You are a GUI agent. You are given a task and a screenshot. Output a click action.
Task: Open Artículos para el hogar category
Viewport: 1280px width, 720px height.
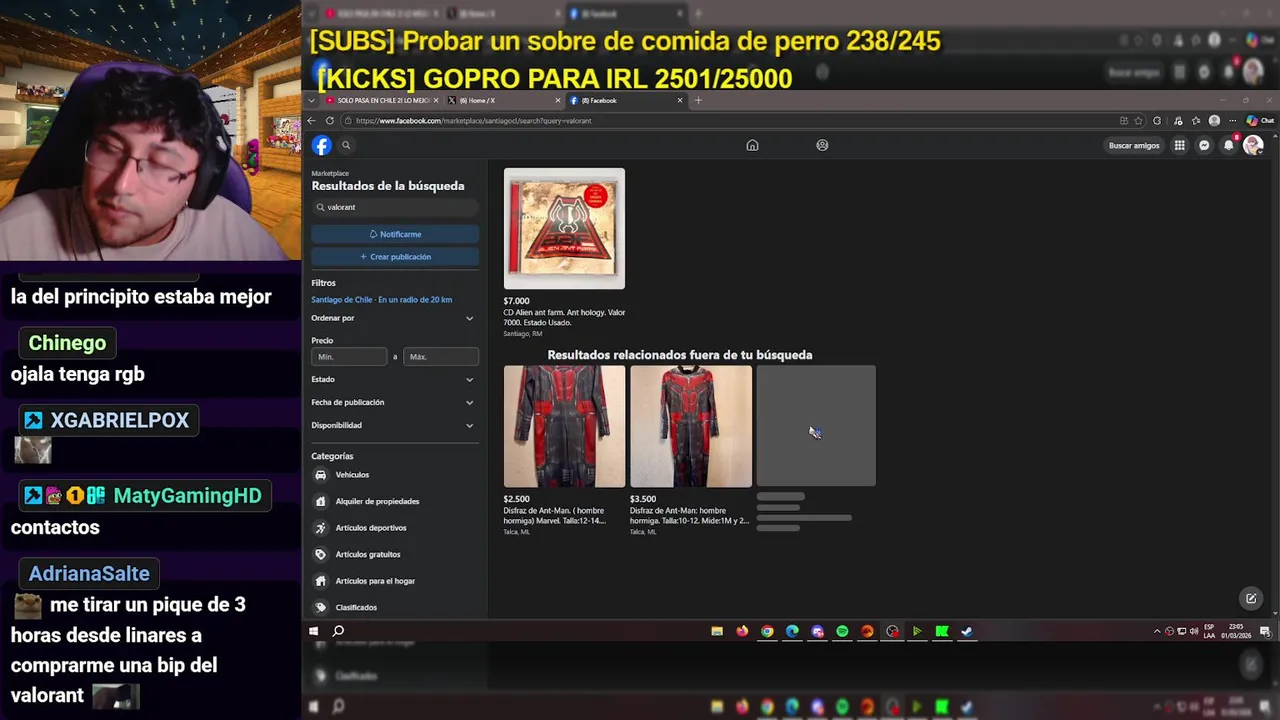(x=394, y=581)
